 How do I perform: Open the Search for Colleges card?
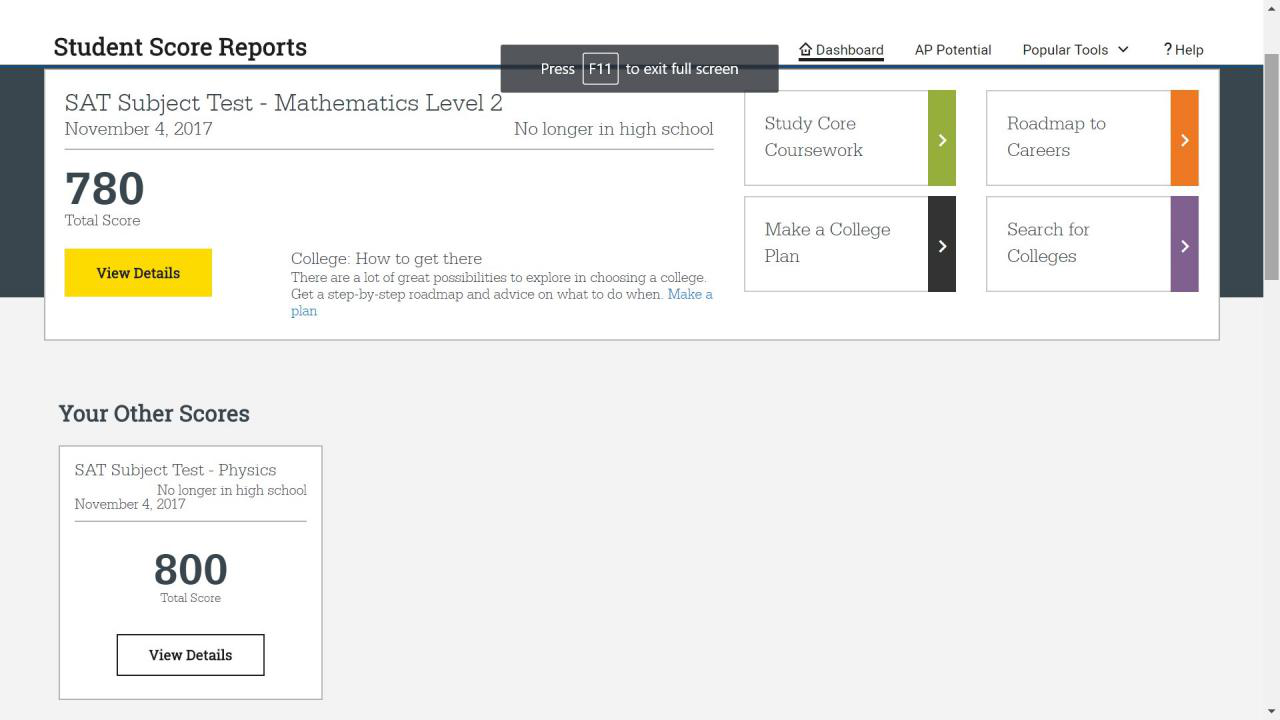1092,244
